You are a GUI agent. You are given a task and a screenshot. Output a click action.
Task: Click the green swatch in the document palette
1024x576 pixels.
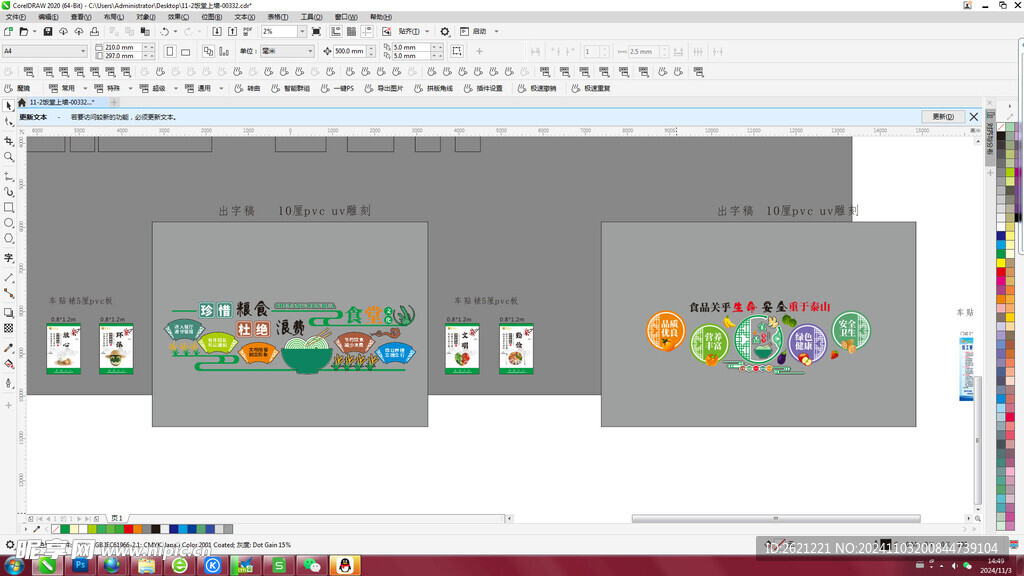[65, 529]
